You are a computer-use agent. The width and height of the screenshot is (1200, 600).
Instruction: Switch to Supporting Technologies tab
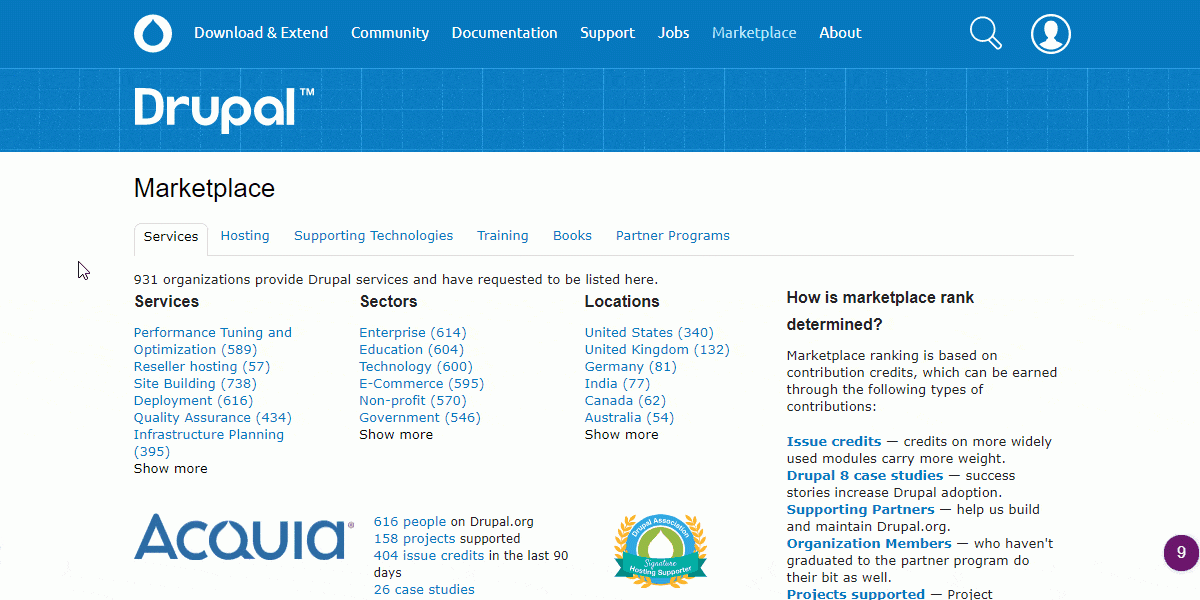pos(374,236)
